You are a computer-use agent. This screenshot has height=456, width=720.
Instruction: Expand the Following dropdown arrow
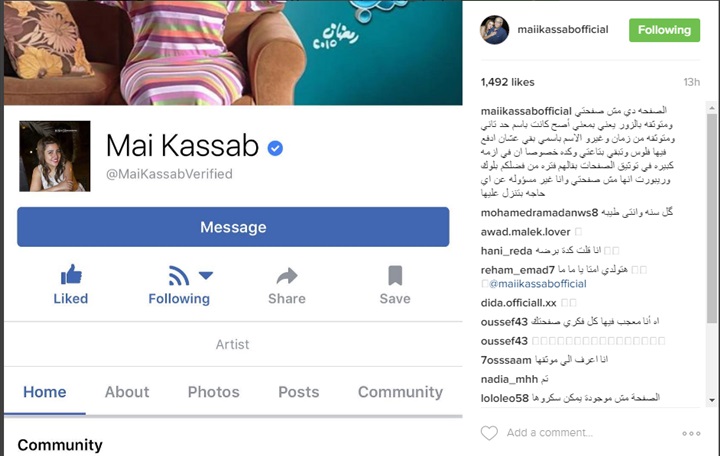206,275
